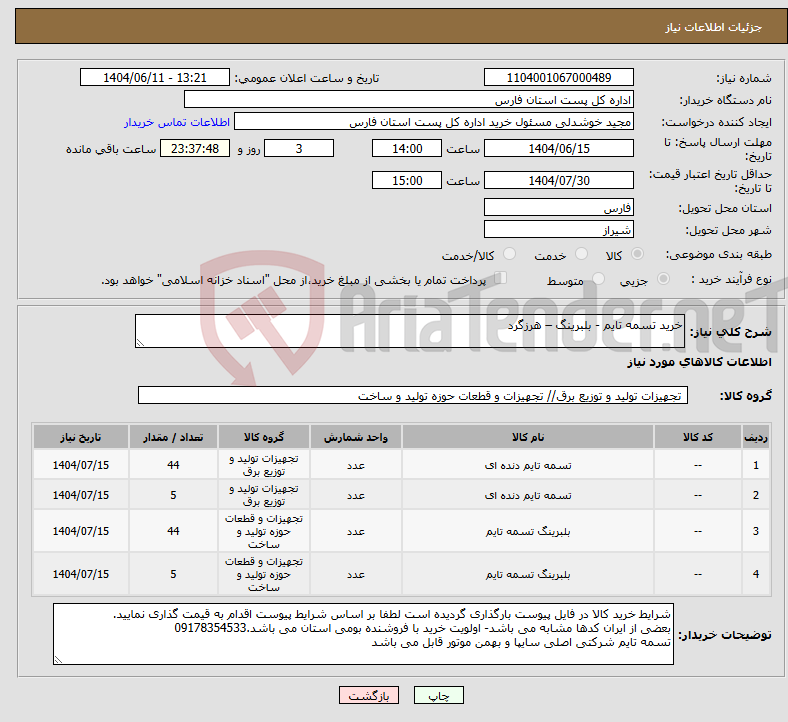This screenshot has height=722, width=788.
Task: Click the نام کالا column header
Action: [x=528, y=437]
